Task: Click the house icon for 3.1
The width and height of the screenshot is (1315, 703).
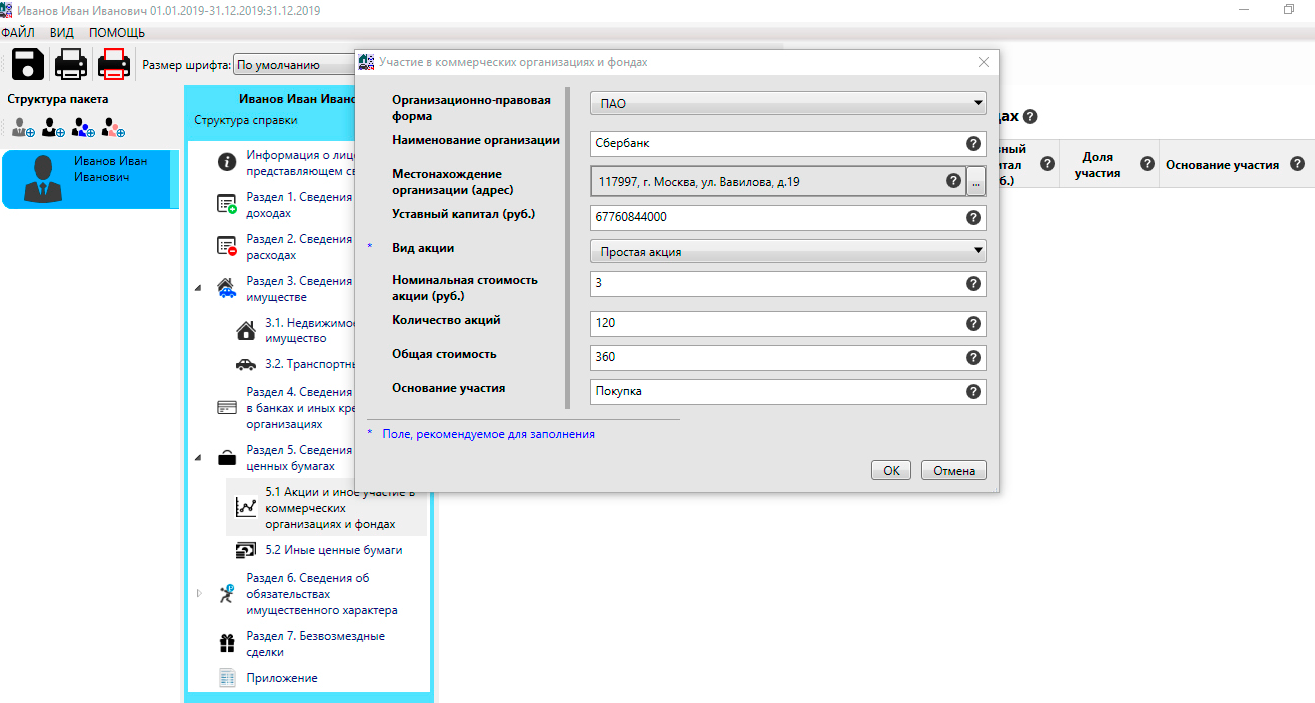Action: pyautogui.click(x=245, y=331)
